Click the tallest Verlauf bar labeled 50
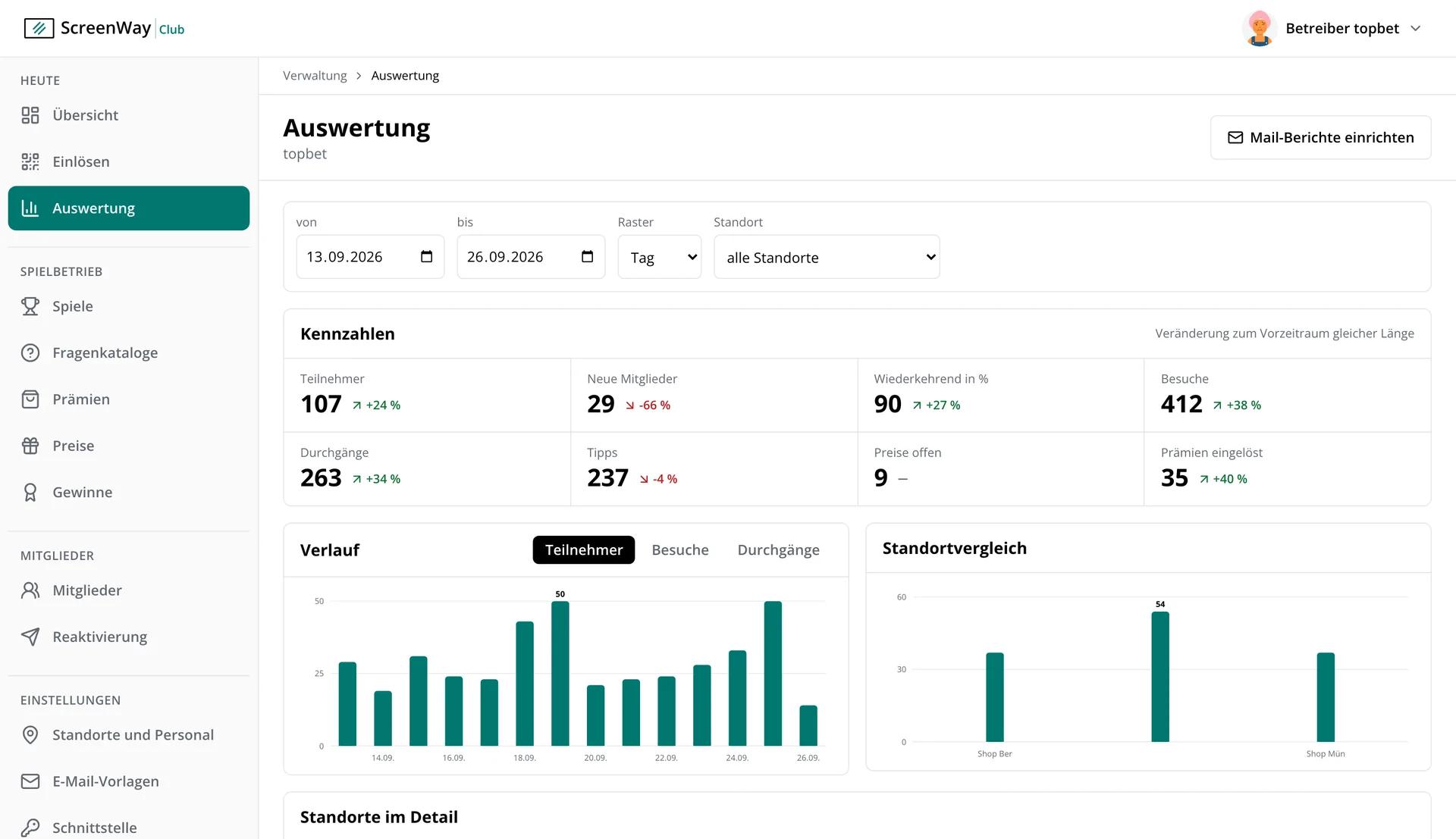The height and width of the screenshot is (839, 1456). point(560,673)
